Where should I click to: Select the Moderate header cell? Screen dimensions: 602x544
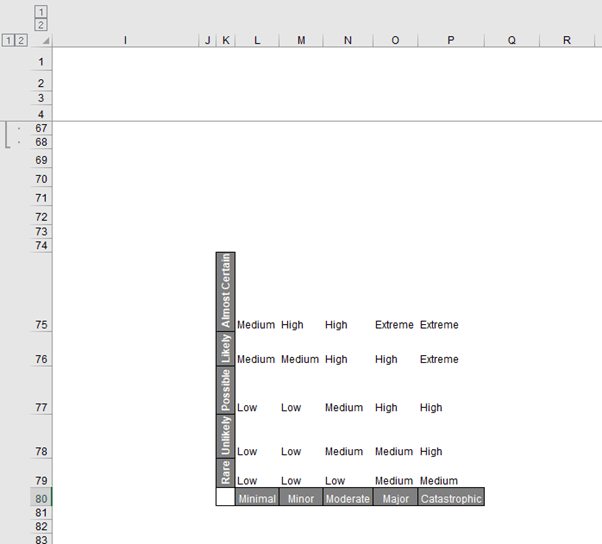click(x=347, y=498)
